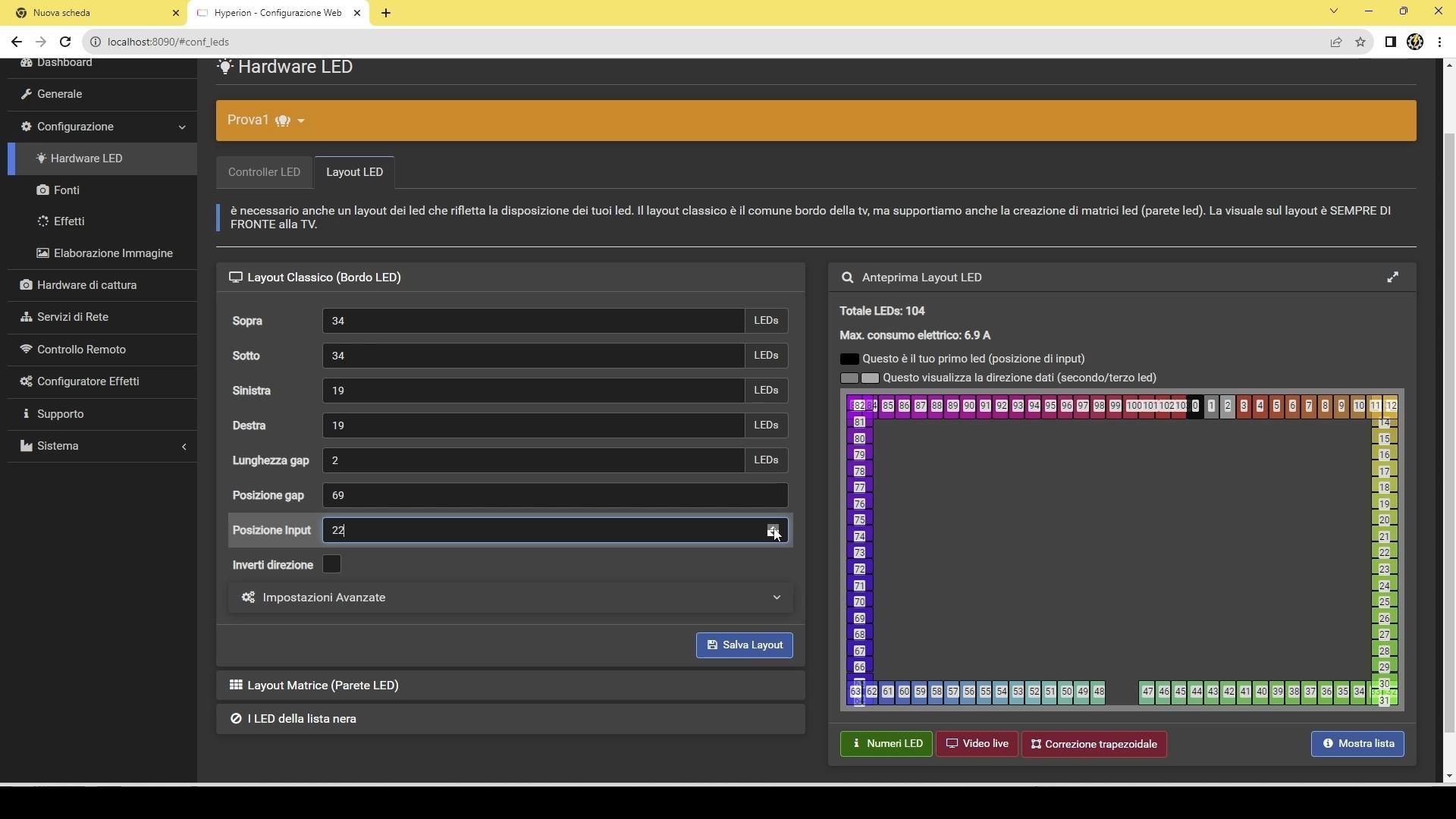
Task: Expand the LED preview to fullscreen
Action: 1394,277
